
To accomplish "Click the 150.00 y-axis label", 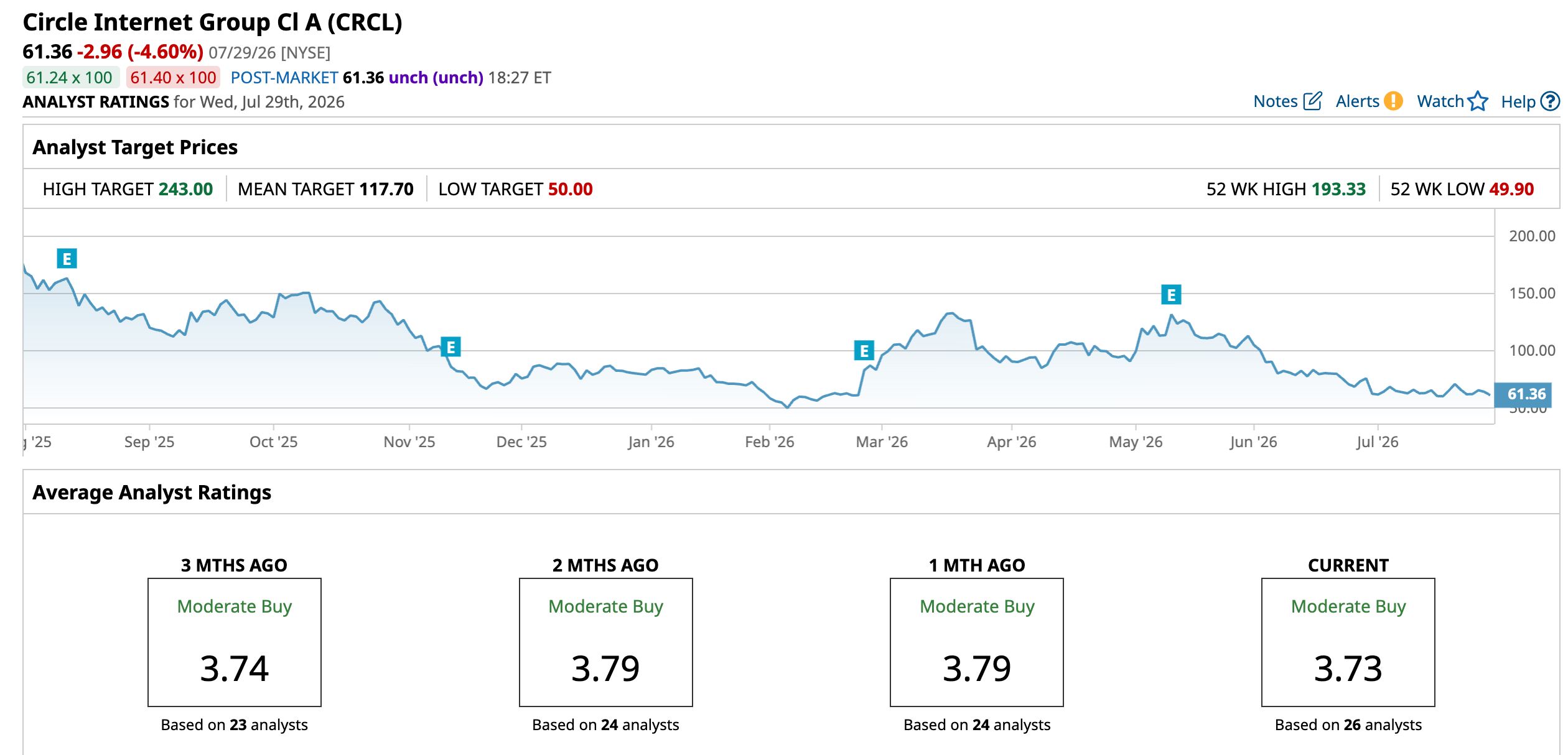I will (1532, 294).
